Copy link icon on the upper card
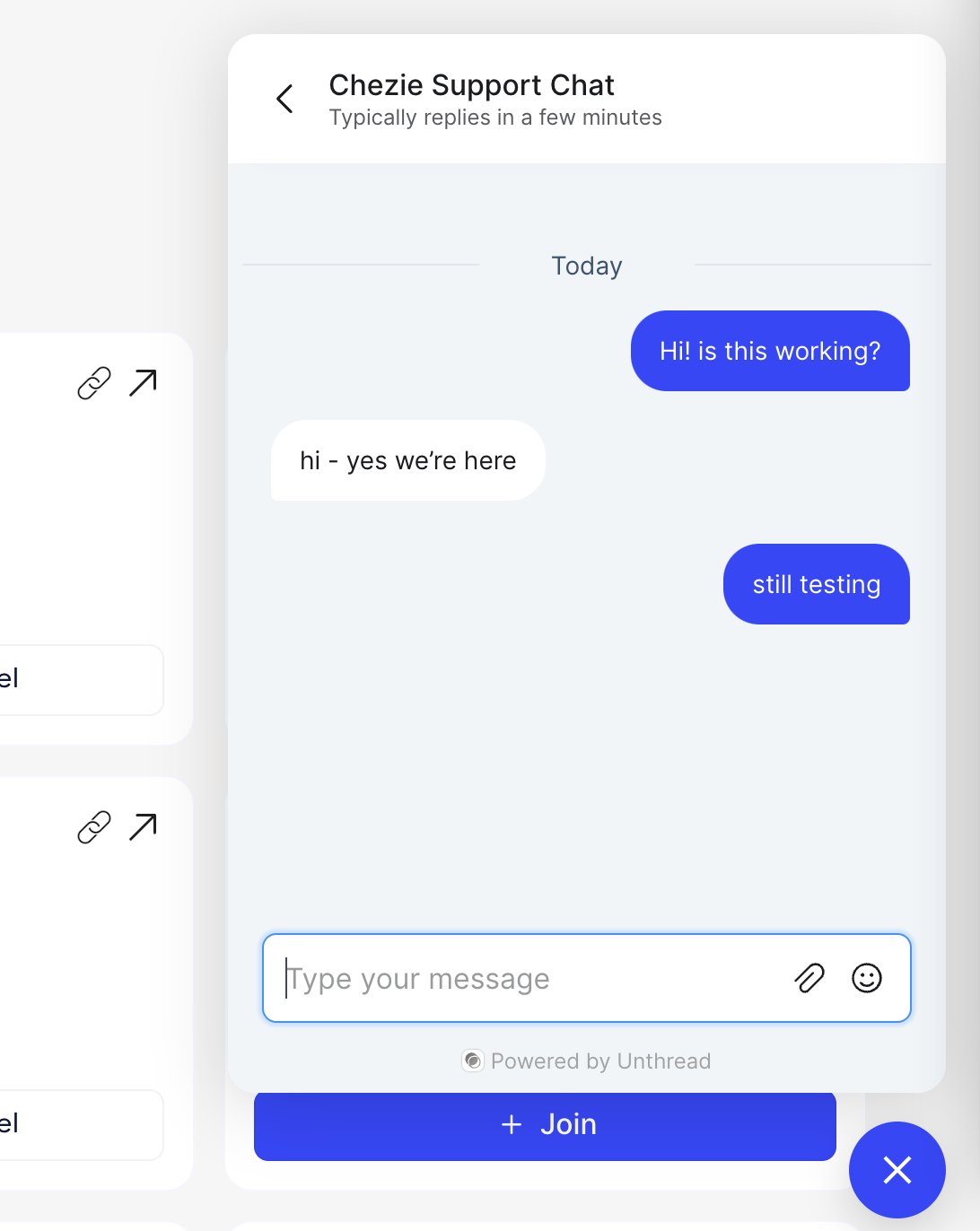 [x=94, y=383]
